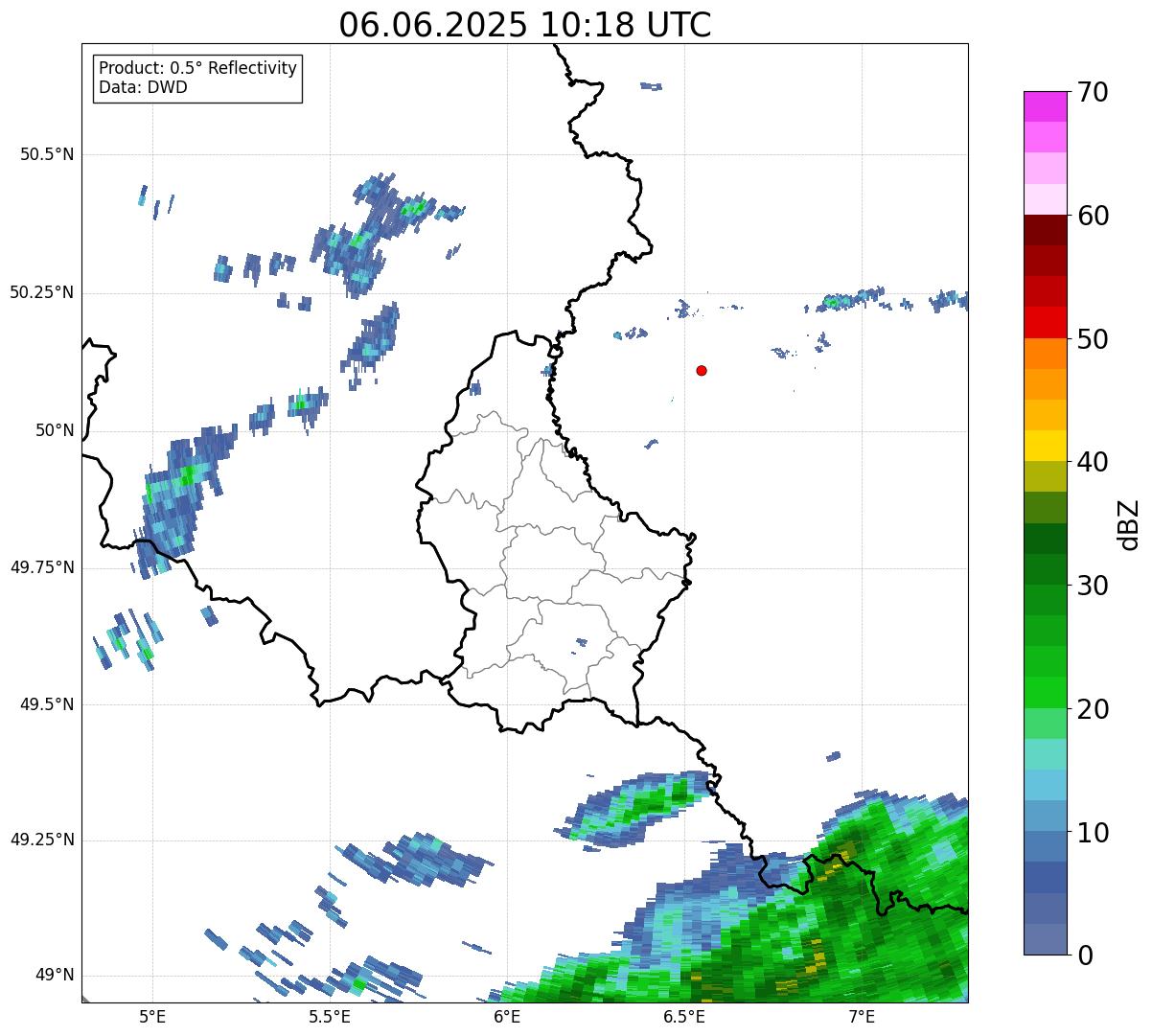Click the 49.75°N latitude label
1152x1036 pixels.
coord(42,568)
